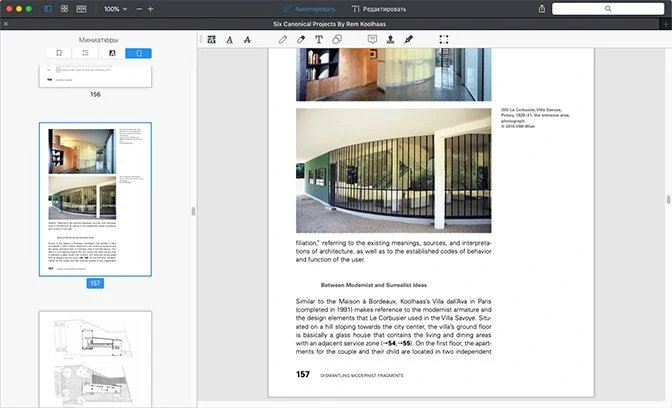Image resolution: width=672 pixels, height=408 pixels.
Task: Select the text box tool
Action: 319,40
